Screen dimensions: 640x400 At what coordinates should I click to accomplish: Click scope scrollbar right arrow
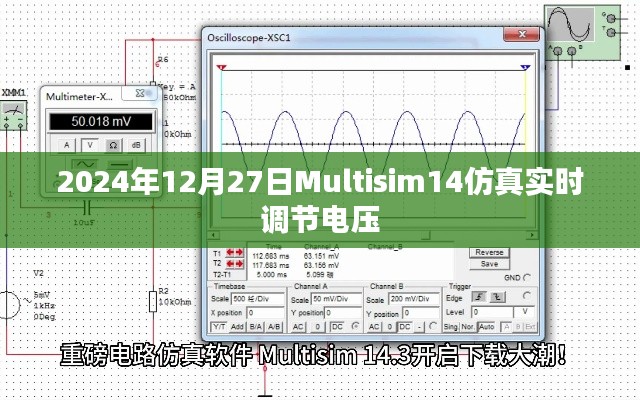(x=532, y=235)
